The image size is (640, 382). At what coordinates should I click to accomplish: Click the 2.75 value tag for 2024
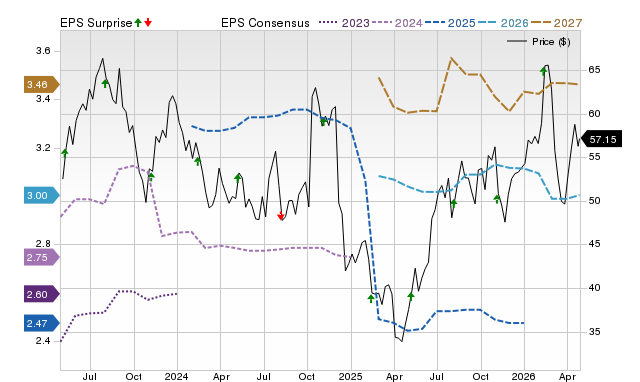[42, 258]
